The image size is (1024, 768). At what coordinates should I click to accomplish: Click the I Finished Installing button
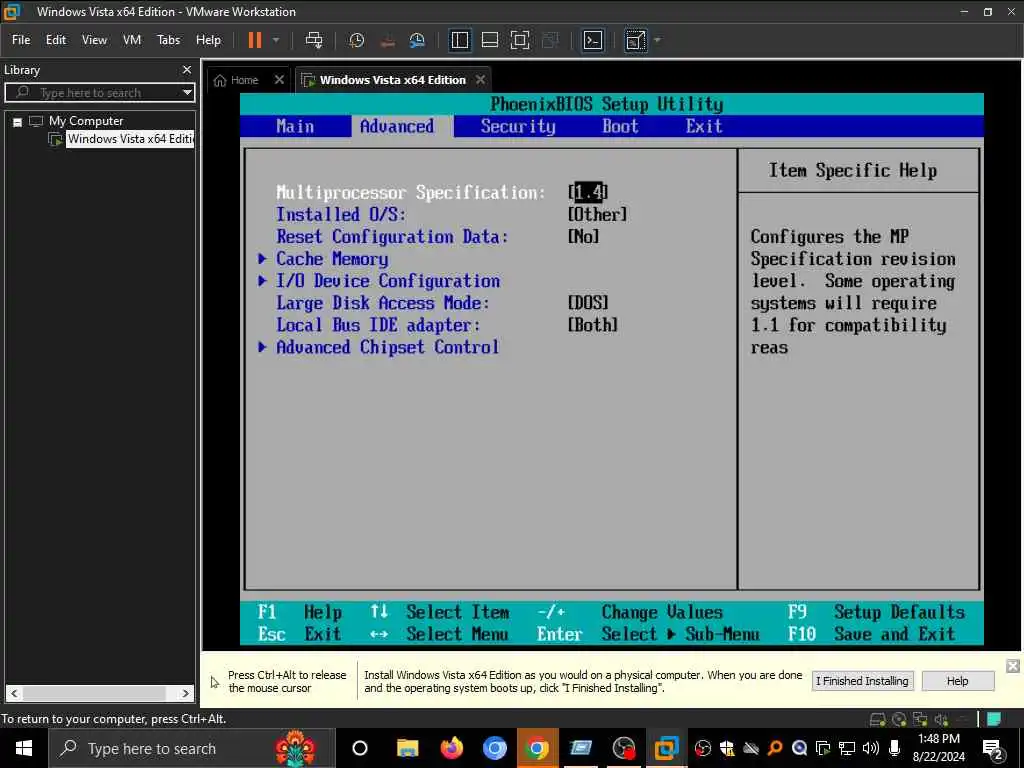tap(862, 680)
